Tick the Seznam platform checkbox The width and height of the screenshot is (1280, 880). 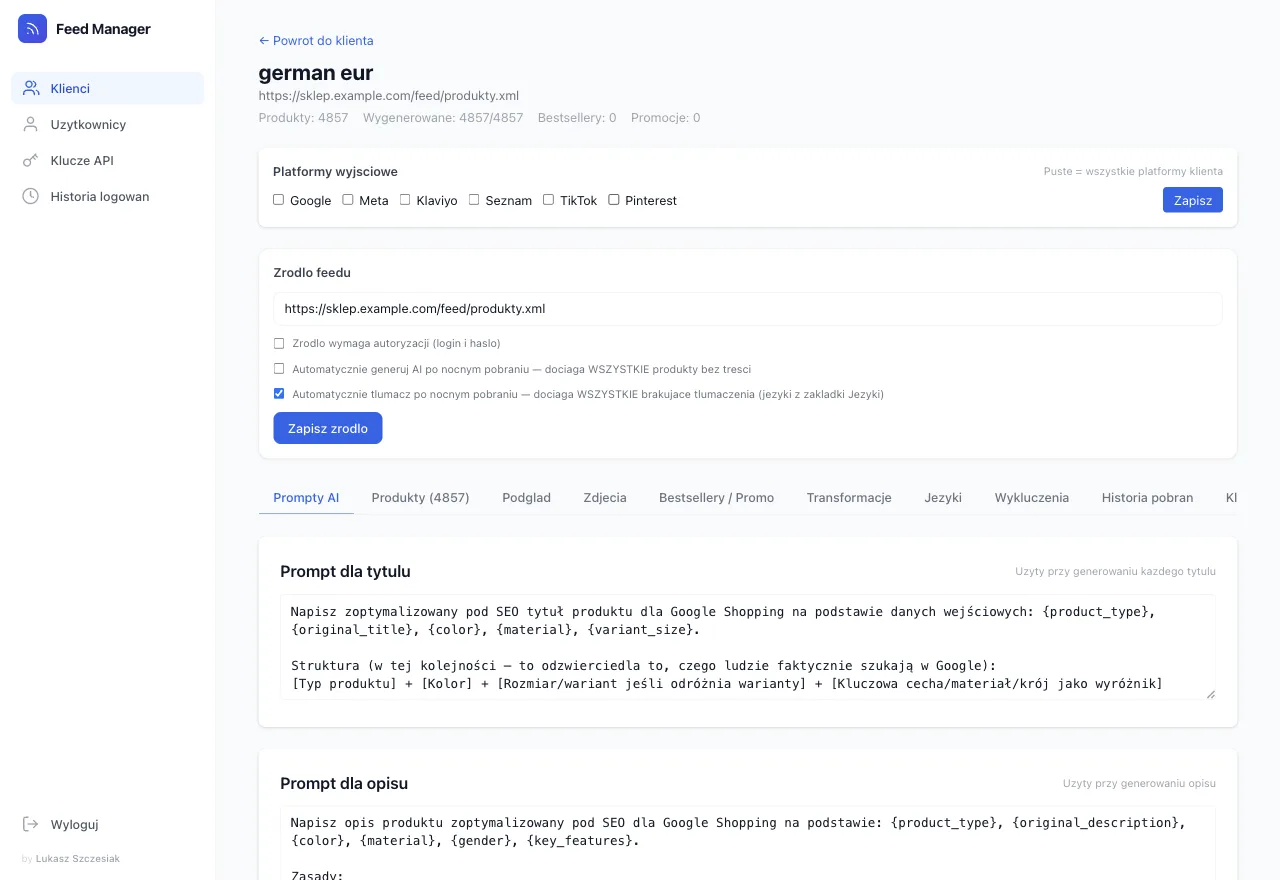pos(474,200)
